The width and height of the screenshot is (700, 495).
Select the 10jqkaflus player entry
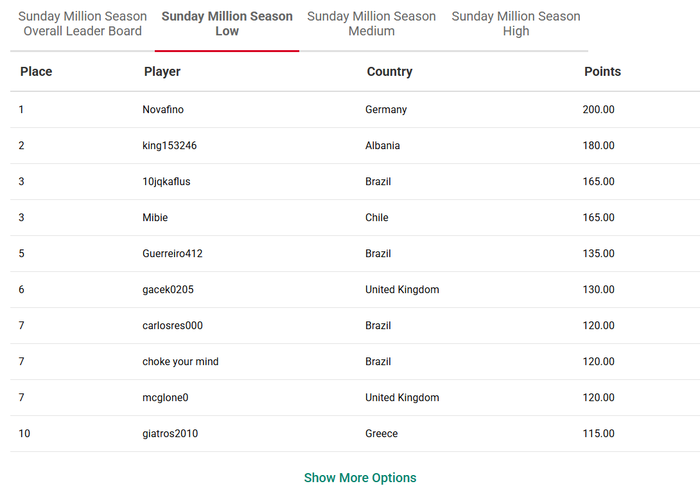tap(166, 182)
